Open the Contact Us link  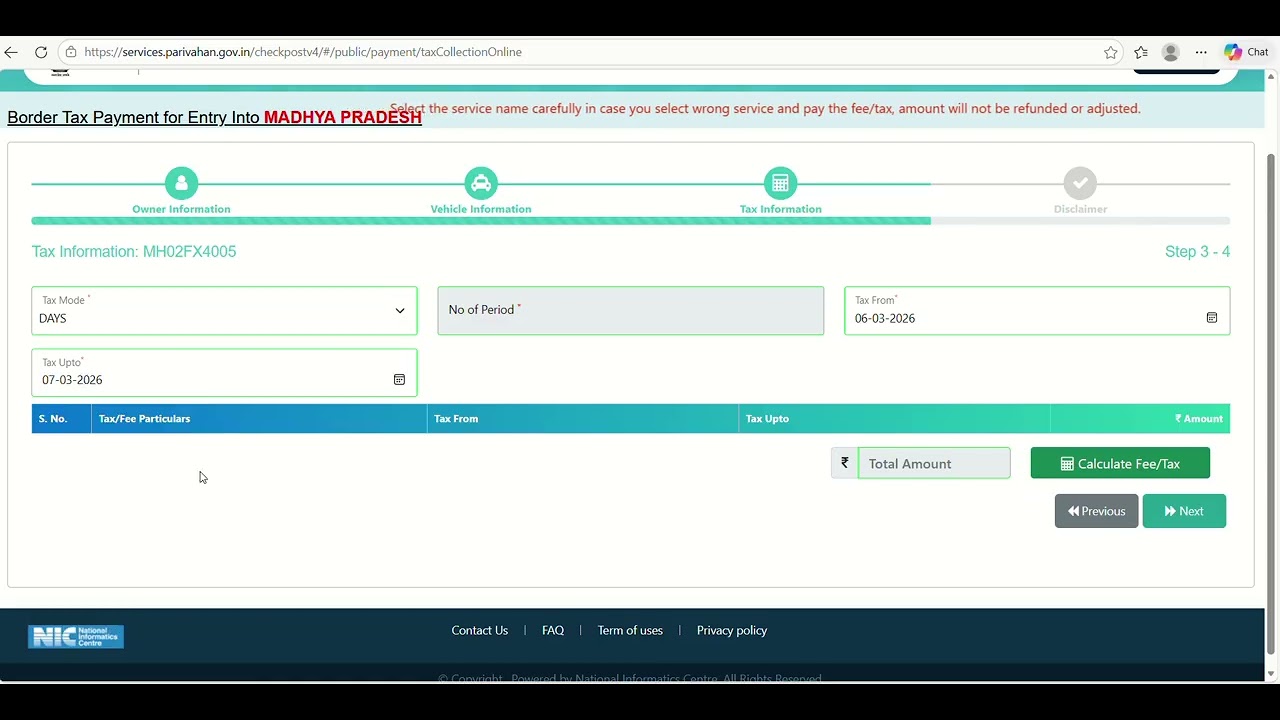pos(480,630)
